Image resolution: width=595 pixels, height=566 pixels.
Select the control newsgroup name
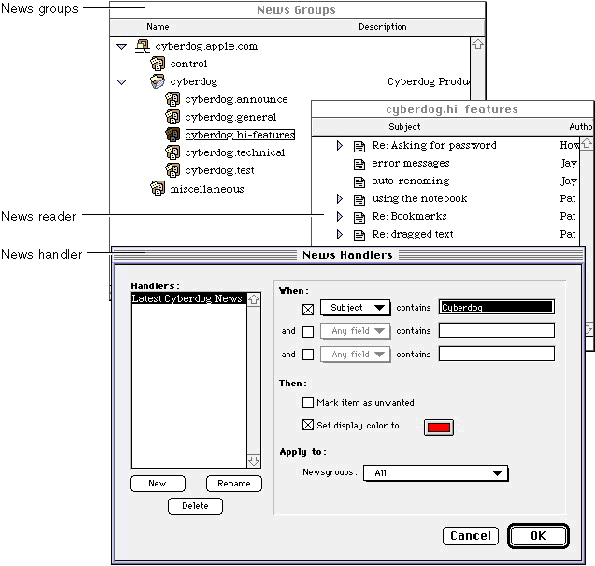(189, 64)
